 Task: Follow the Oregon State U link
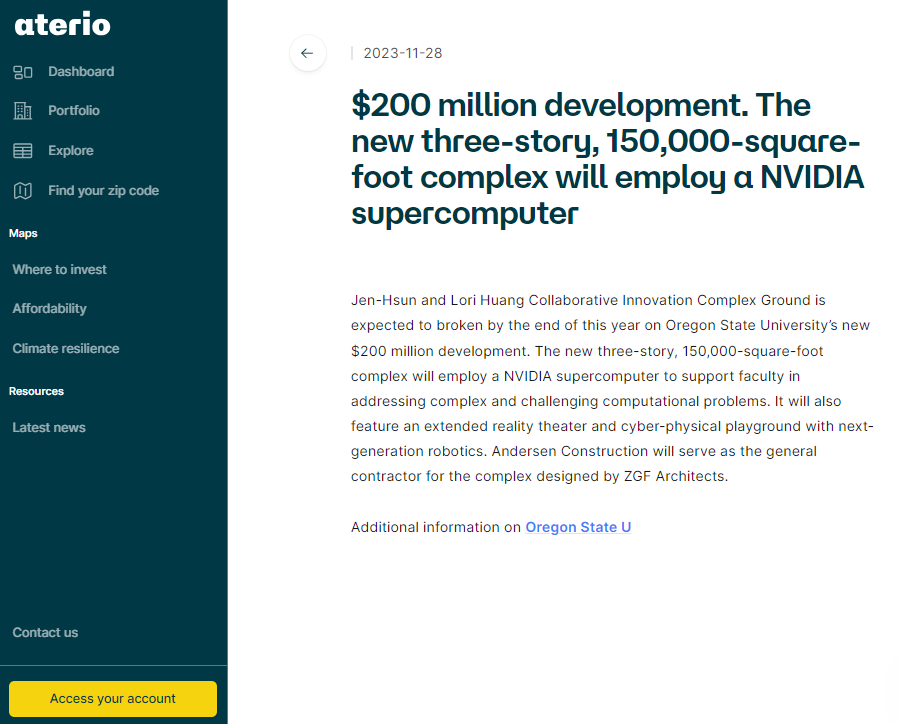(577, 527)
